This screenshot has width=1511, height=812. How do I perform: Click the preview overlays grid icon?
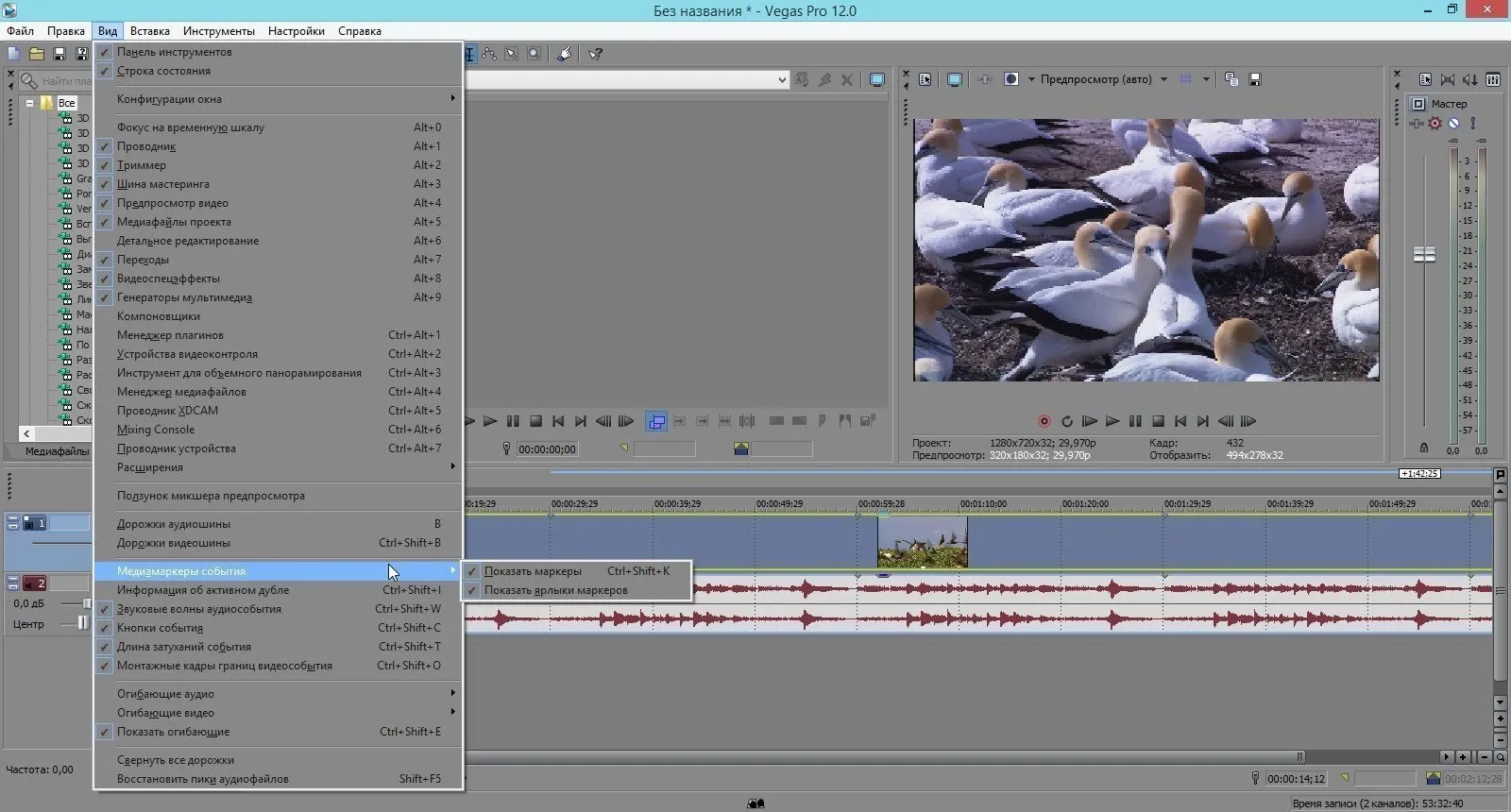click(1186, 79)
